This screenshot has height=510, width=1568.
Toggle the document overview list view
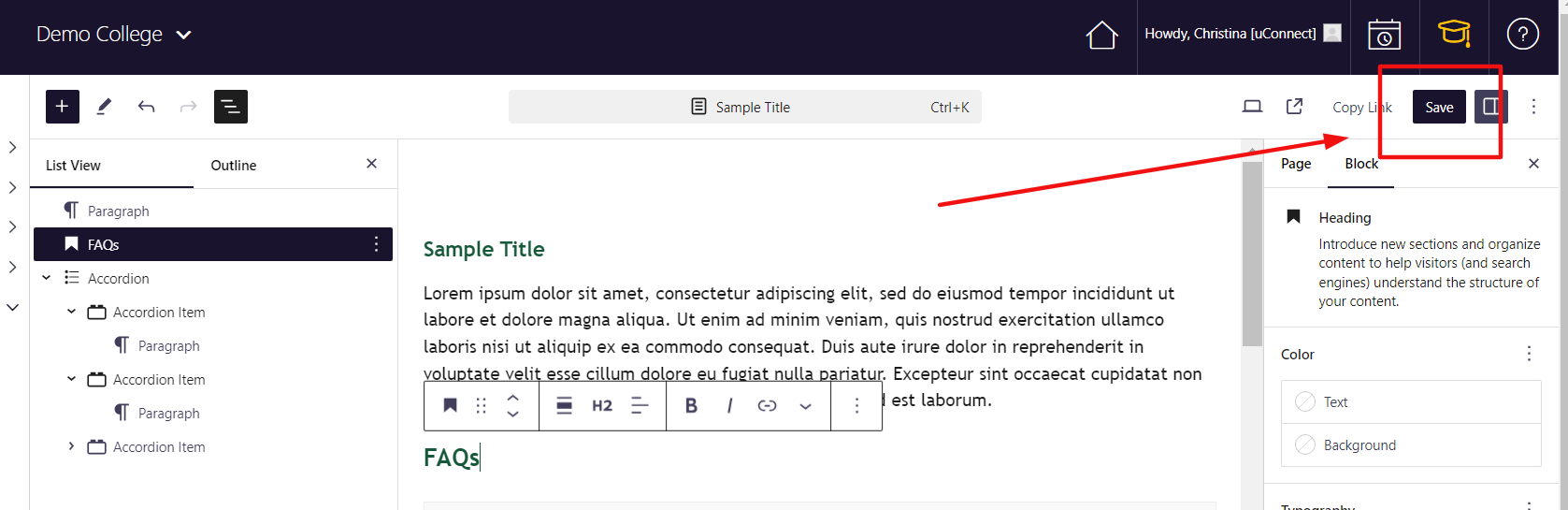230,107
